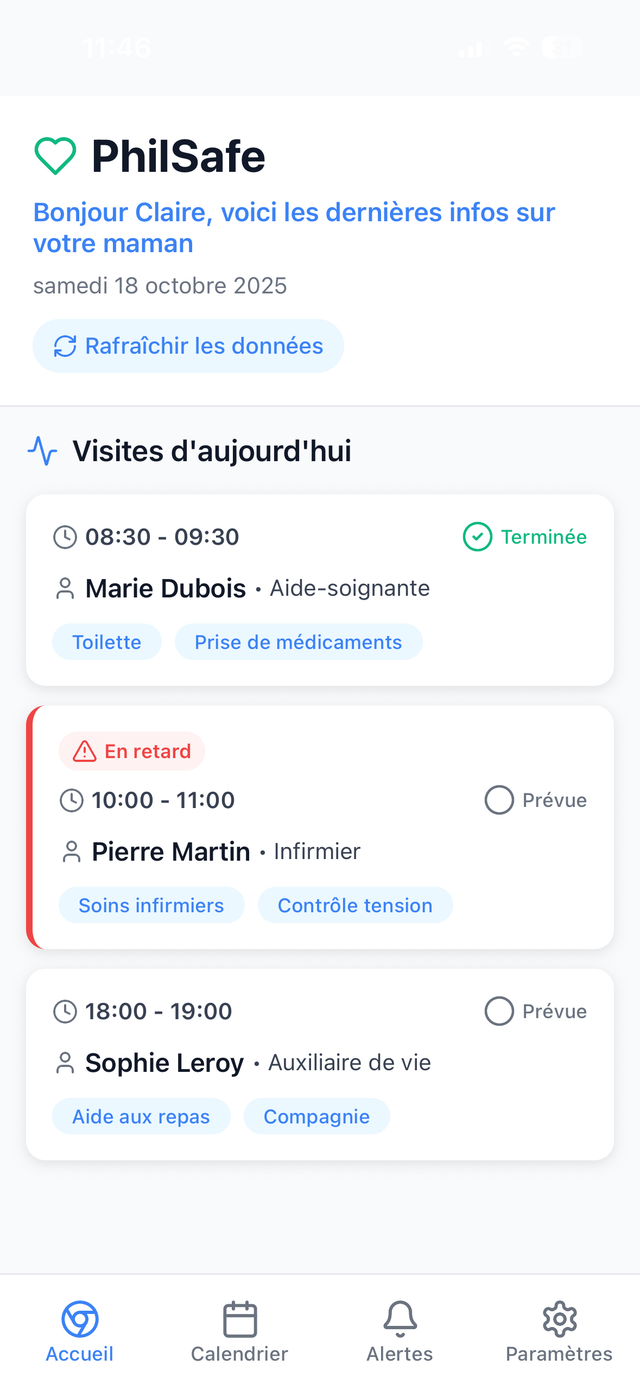Tap the Aide aux repas tag

coord(141,1116)
